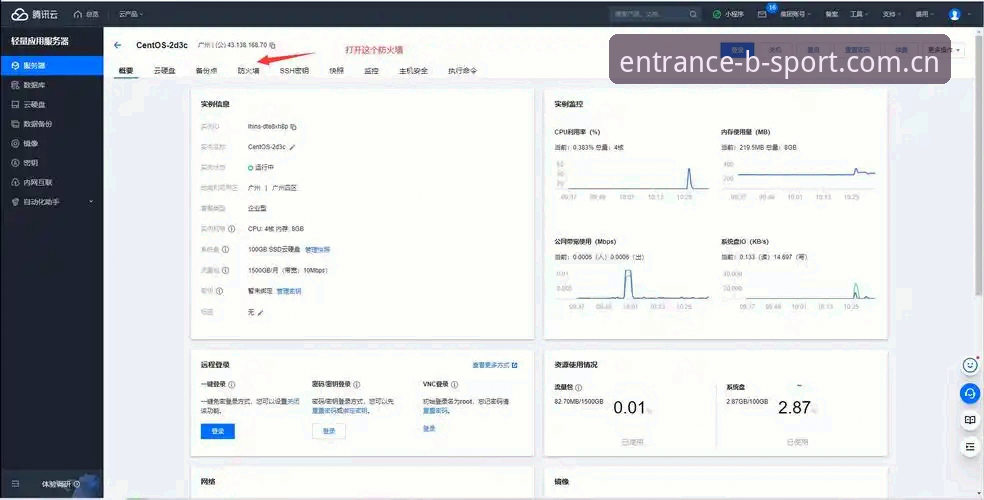The width and height of the screenshot is (984, 500).
Task: Copy the instance ID icon
Action: (293, 127)
